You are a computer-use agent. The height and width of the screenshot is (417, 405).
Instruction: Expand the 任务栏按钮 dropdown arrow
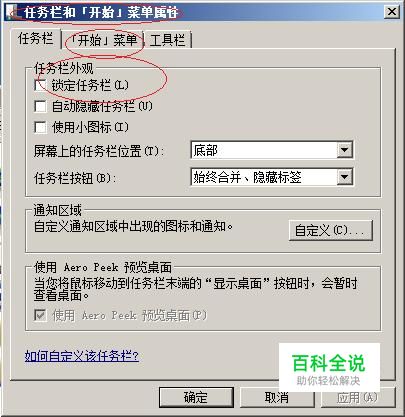coord(344,177)
